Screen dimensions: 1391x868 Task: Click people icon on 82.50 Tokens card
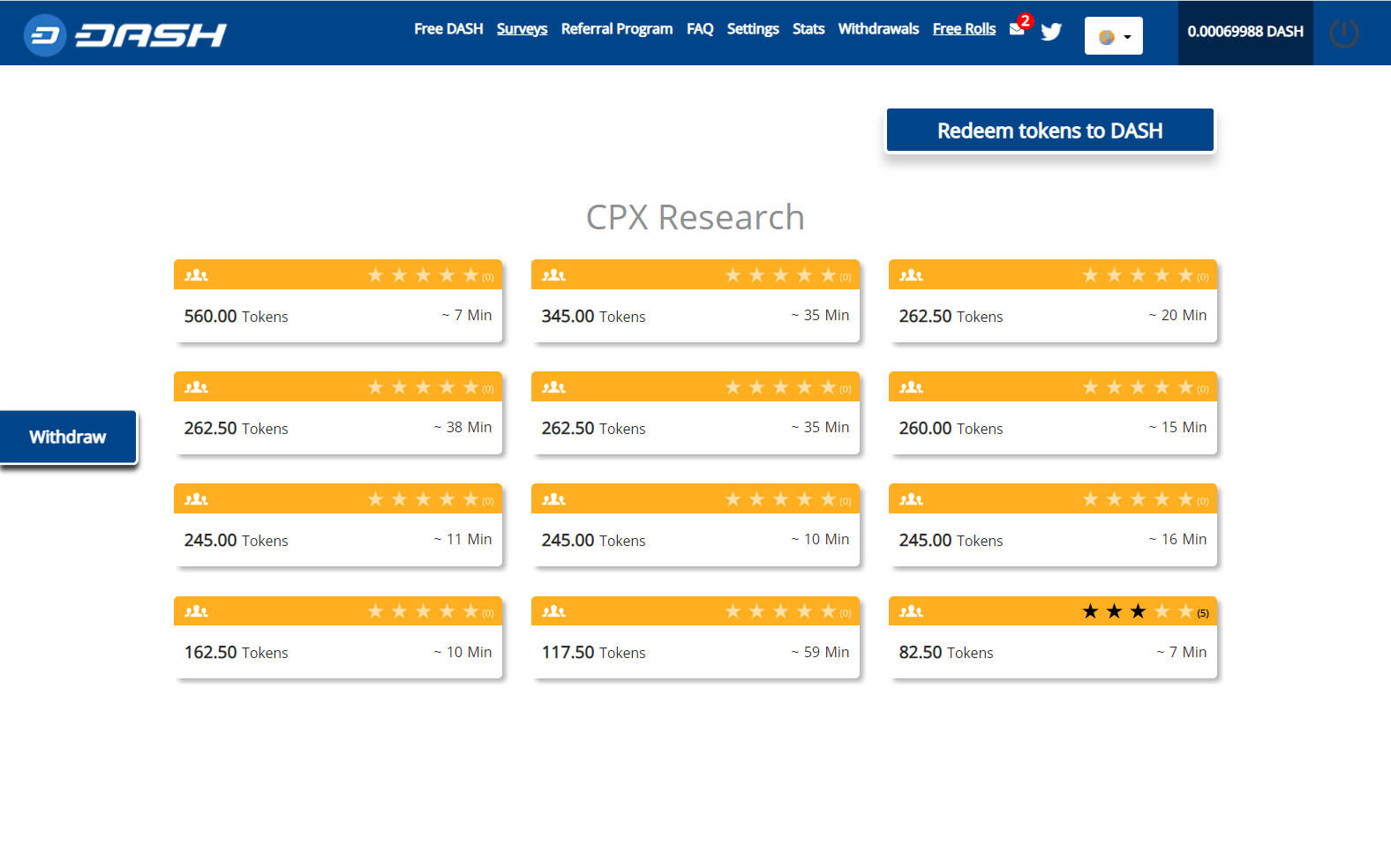pyautogui.click(x=911, y=611)
